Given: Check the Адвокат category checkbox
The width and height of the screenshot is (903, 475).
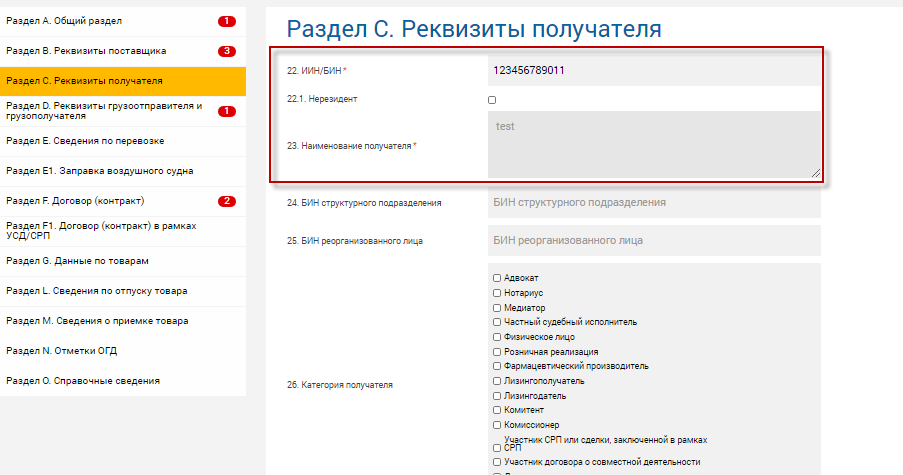Looking at the screenshot, I should (x=497, y=278).
